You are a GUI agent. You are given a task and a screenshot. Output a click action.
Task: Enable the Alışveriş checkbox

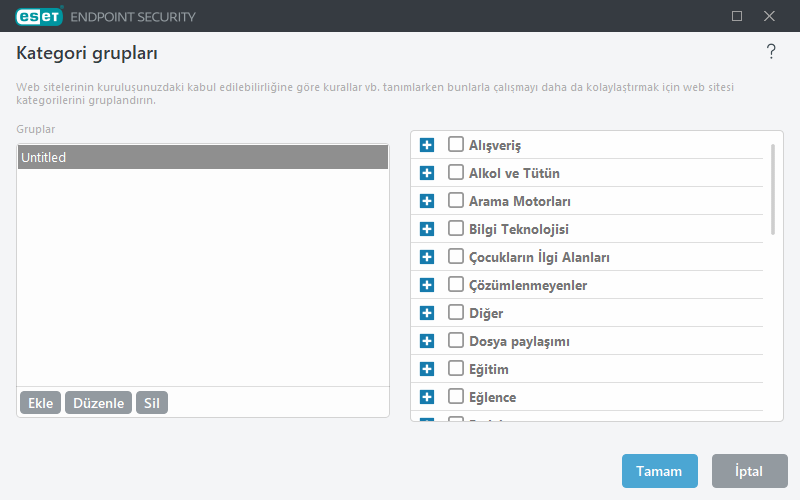pos(456,145)
